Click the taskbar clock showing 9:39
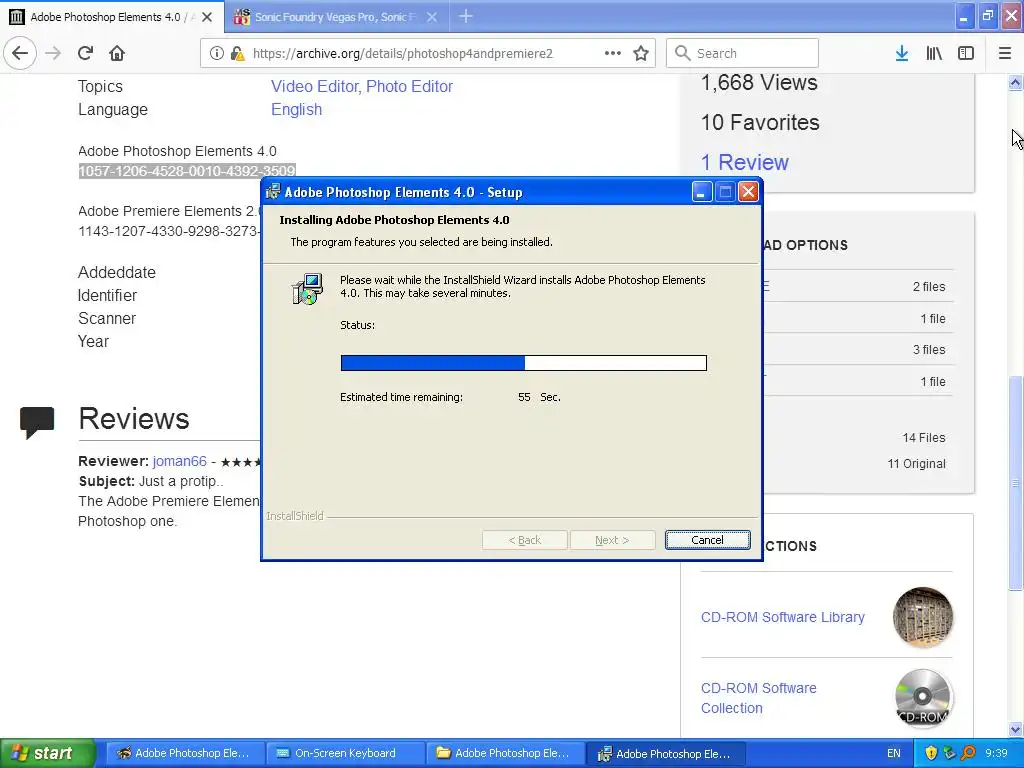The width and height of the screenshot is (1024, 768). (x=997, y=754)
